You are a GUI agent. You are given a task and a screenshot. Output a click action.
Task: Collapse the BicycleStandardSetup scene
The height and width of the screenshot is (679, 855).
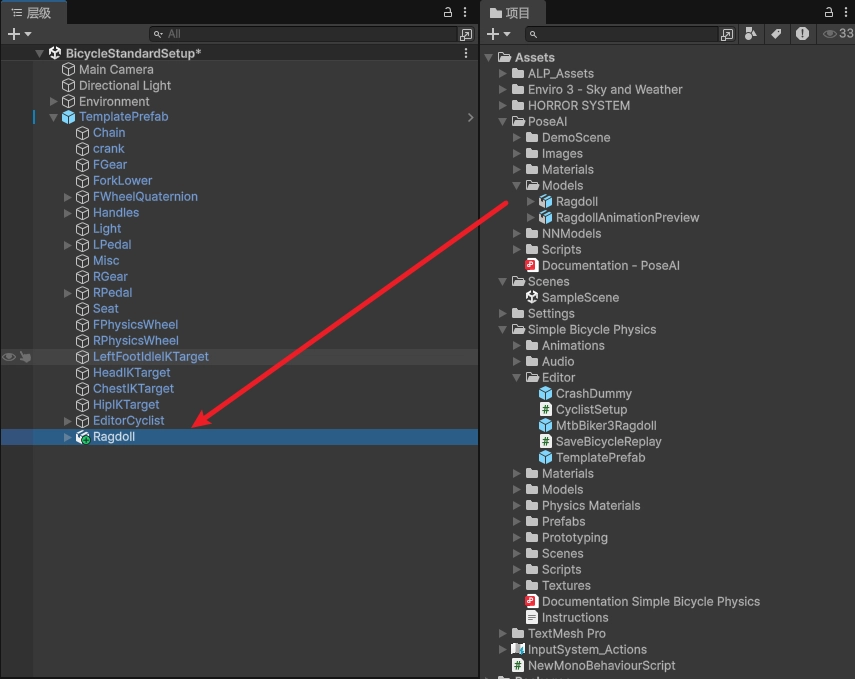tap(39, 53)
